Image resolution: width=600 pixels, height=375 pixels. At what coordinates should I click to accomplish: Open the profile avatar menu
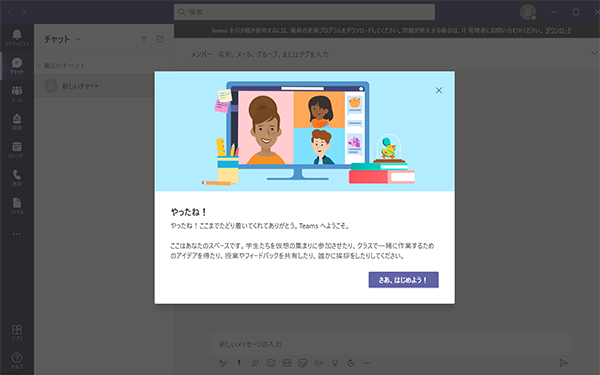pyautogui.click(x=528, y=12)
